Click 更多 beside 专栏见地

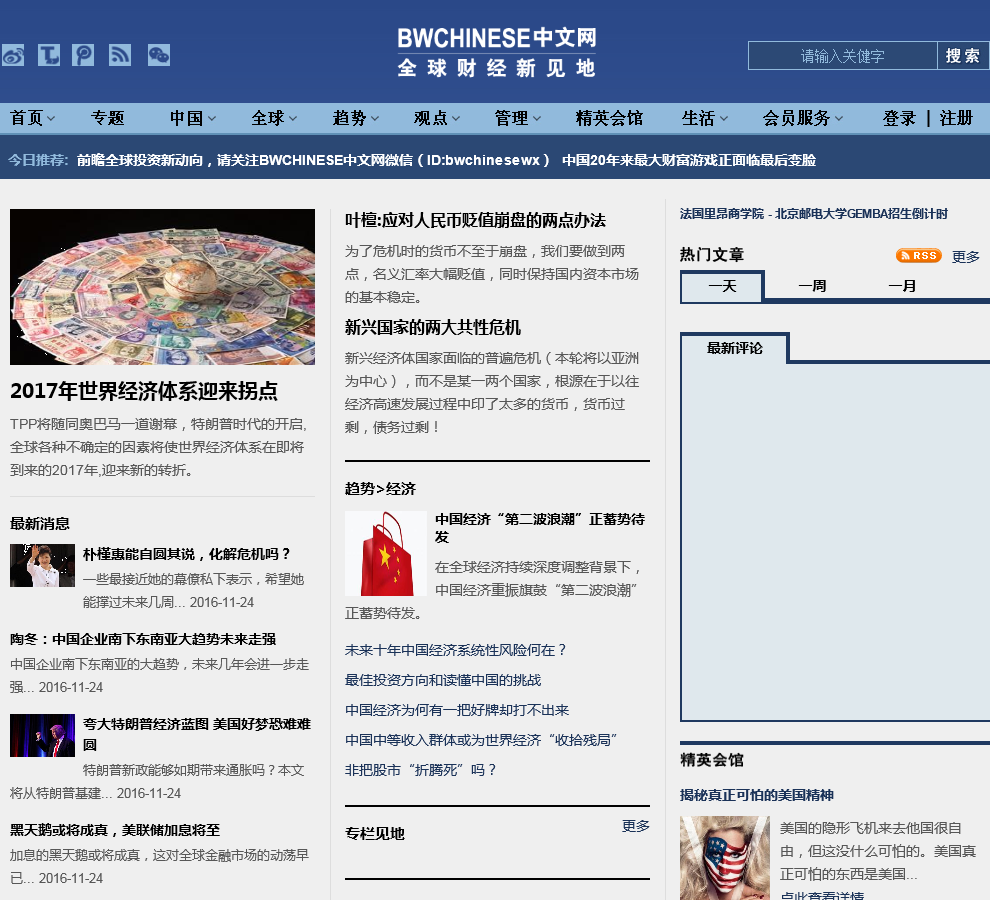pyautogui.click(x=636, y=826)
